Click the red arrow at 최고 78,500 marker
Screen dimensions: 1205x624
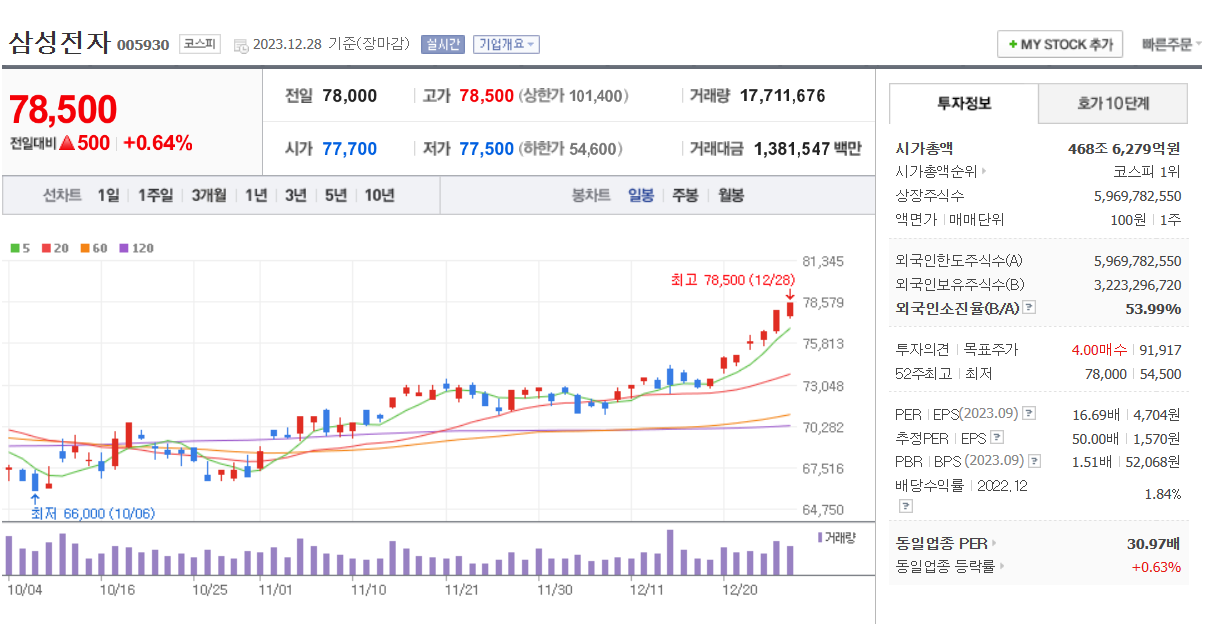(x=790, y=294)
